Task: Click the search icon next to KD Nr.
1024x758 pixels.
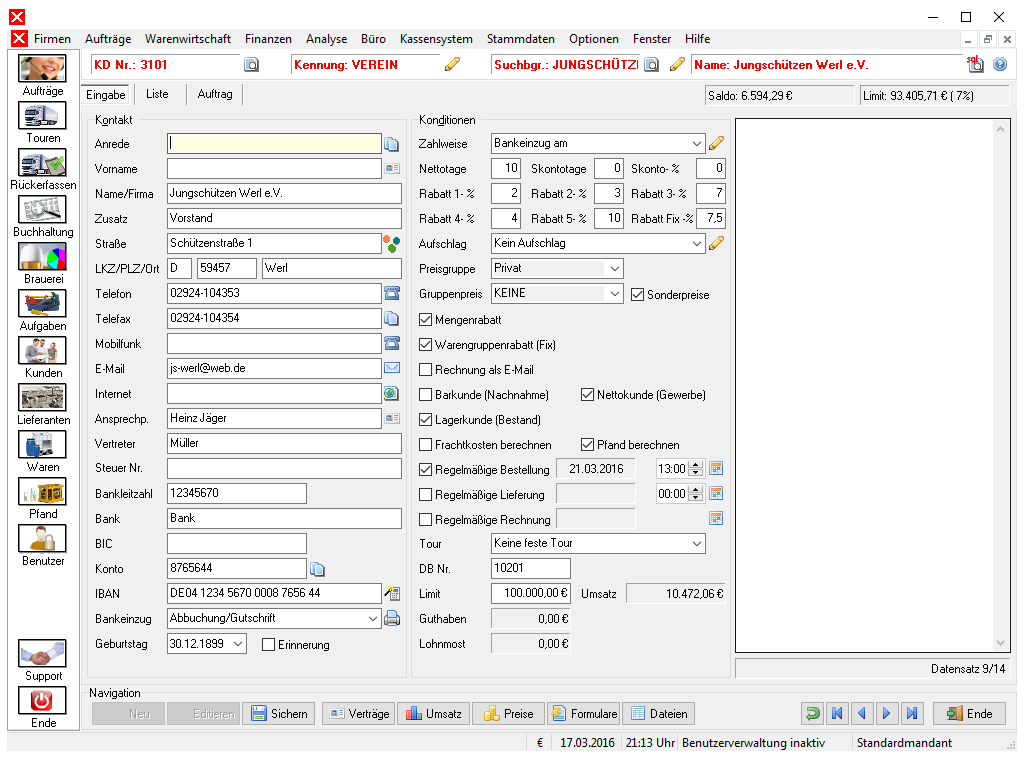Action: click(251, 65)
